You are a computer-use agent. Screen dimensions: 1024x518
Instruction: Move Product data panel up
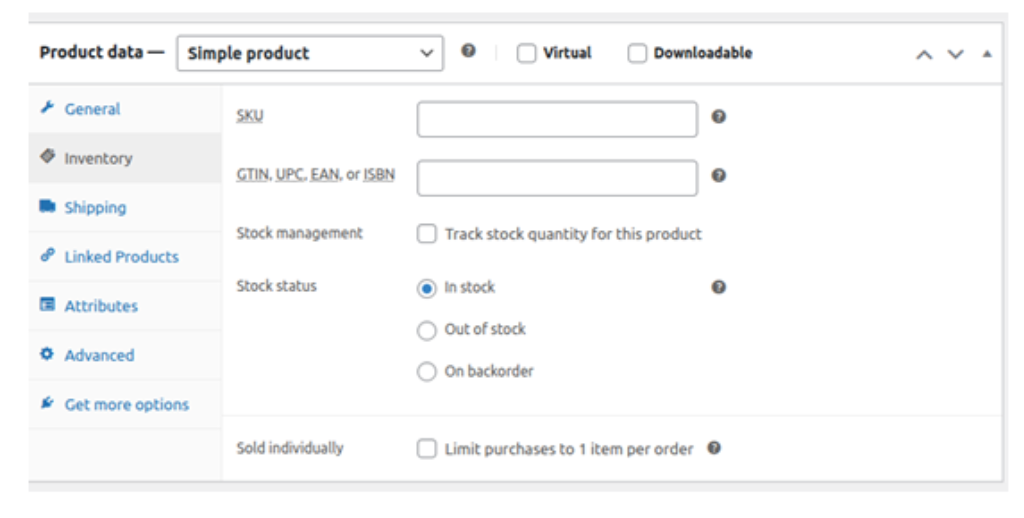click(x=923, y=54)
